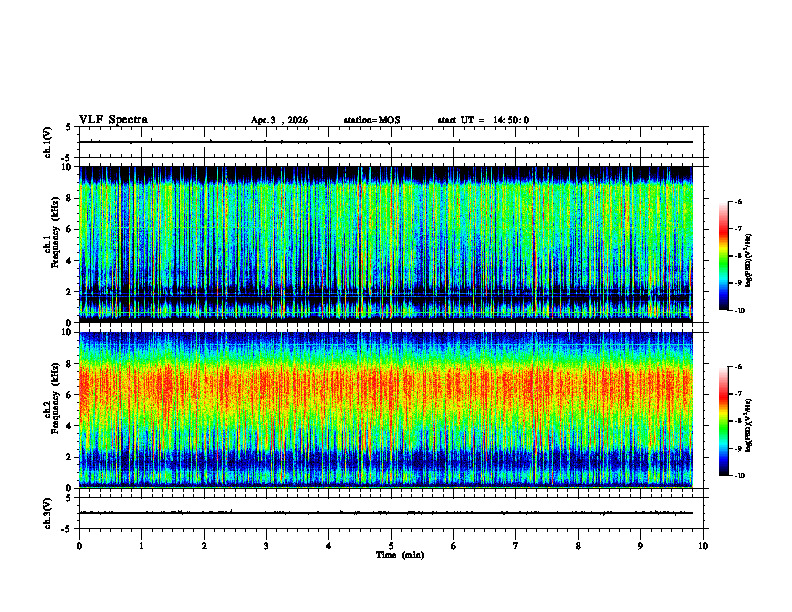The width and height of the screenshot is (792, 612).
Task: Click time axis tick label "5"
Action: (x=391, y=546)
